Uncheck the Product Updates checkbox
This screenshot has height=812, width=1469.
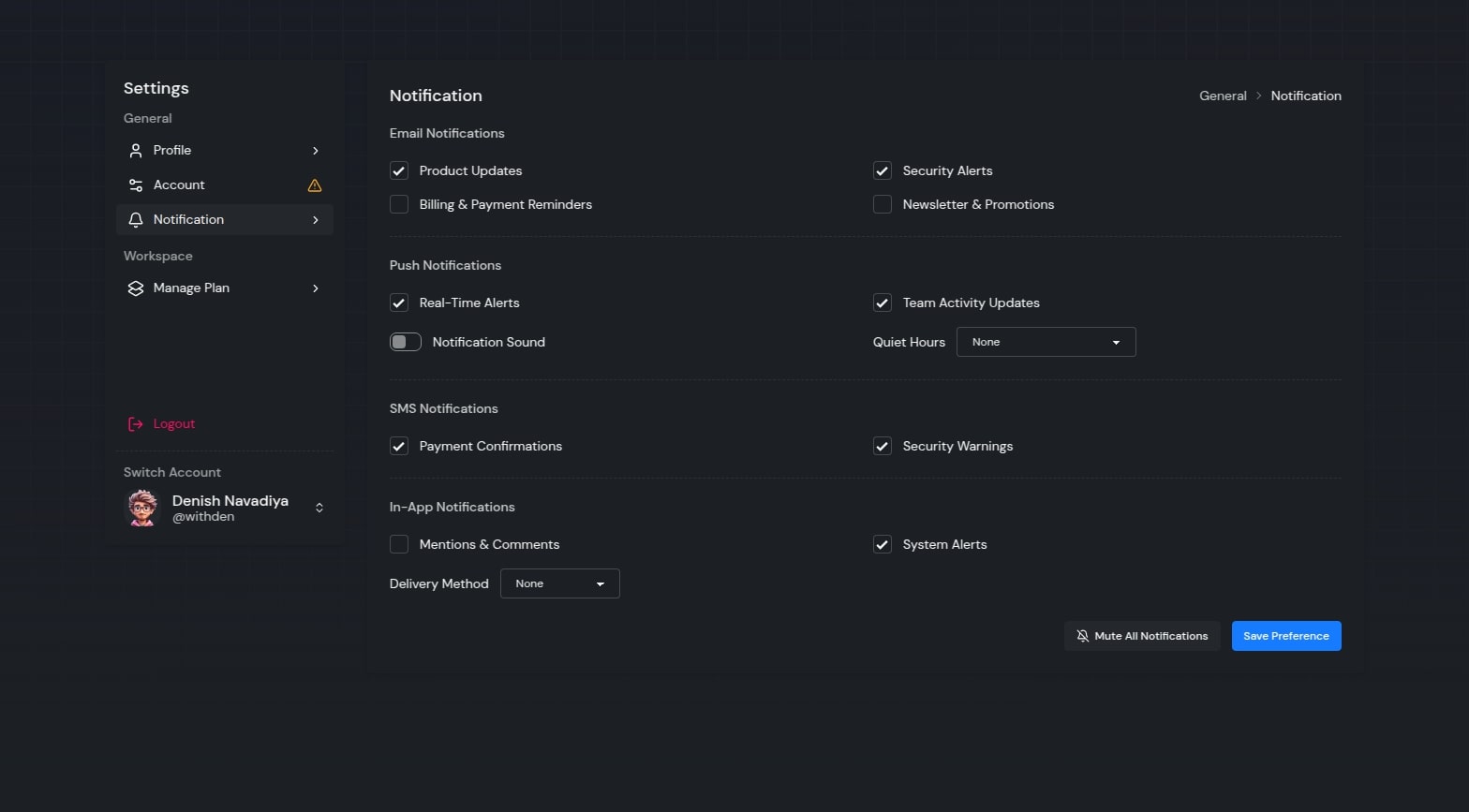(399, 171)
